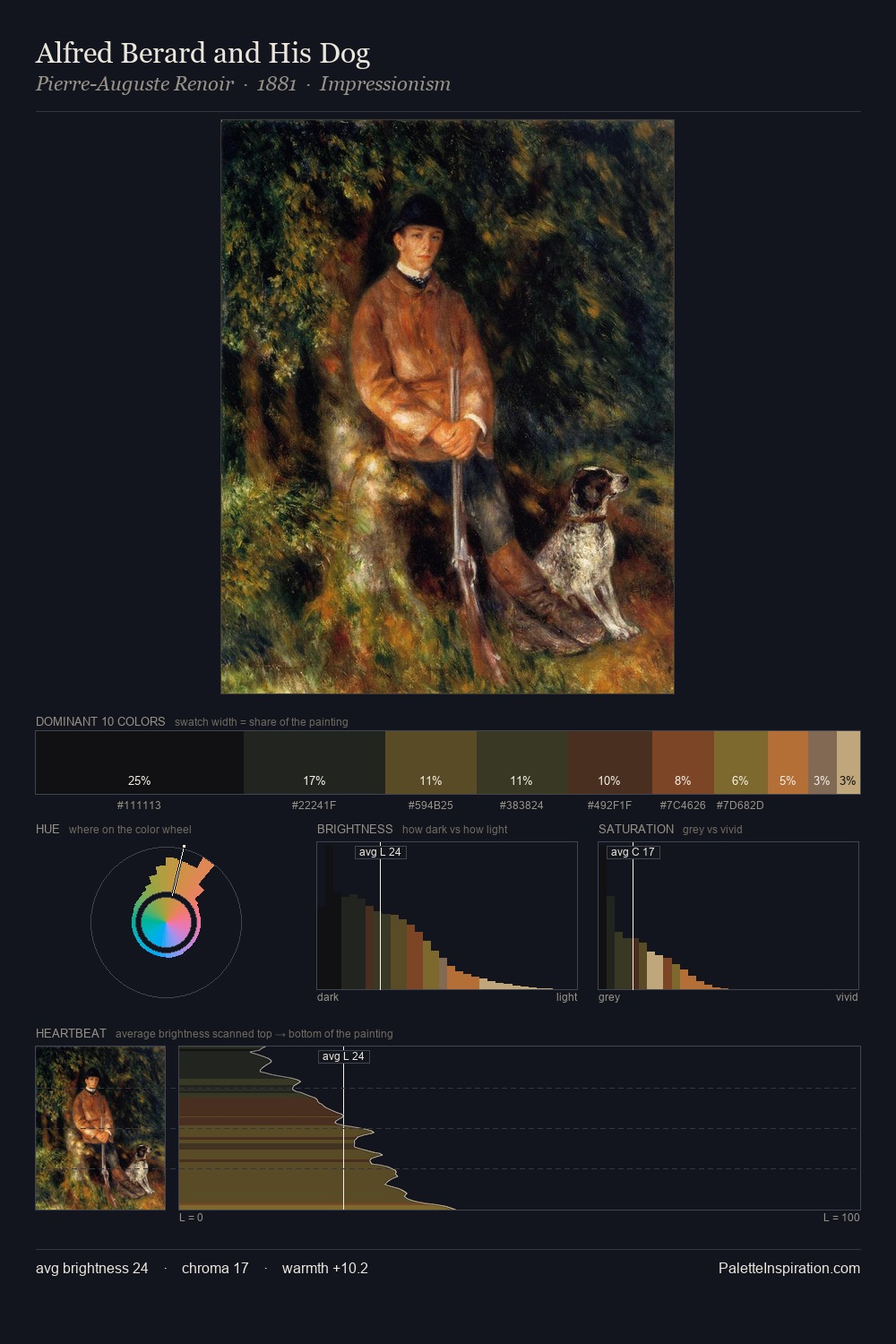Image resolution: width=896 pixels, height=1344 pixels.
Task: Click the subtitle Pierre-Auguste Renoir 1881 Impressionism
Action: pos(243,84)
